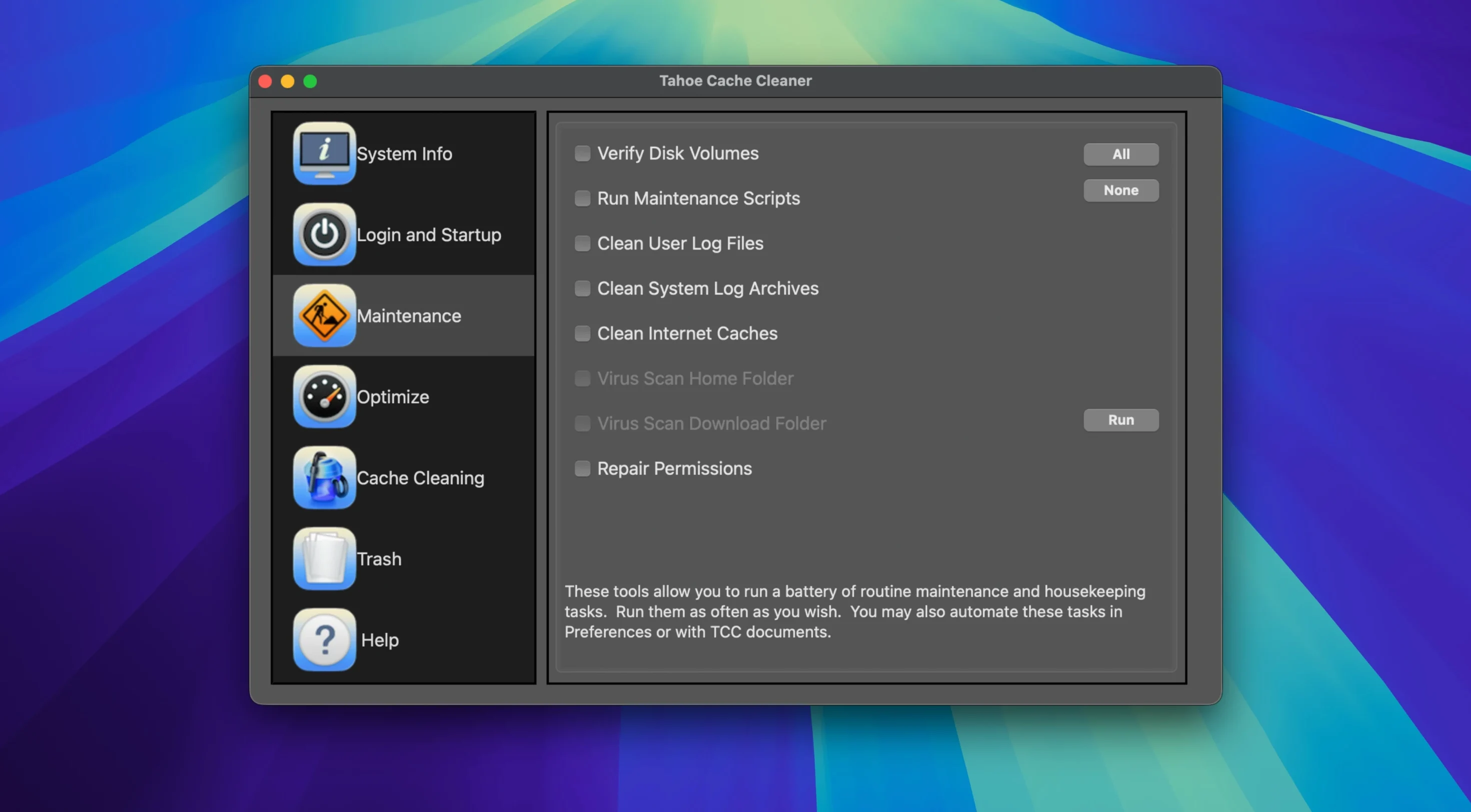1471x812 pixels.
Task: Enable Clean System Log Archives
Action: pyautogui.click(x=582, y=288)
